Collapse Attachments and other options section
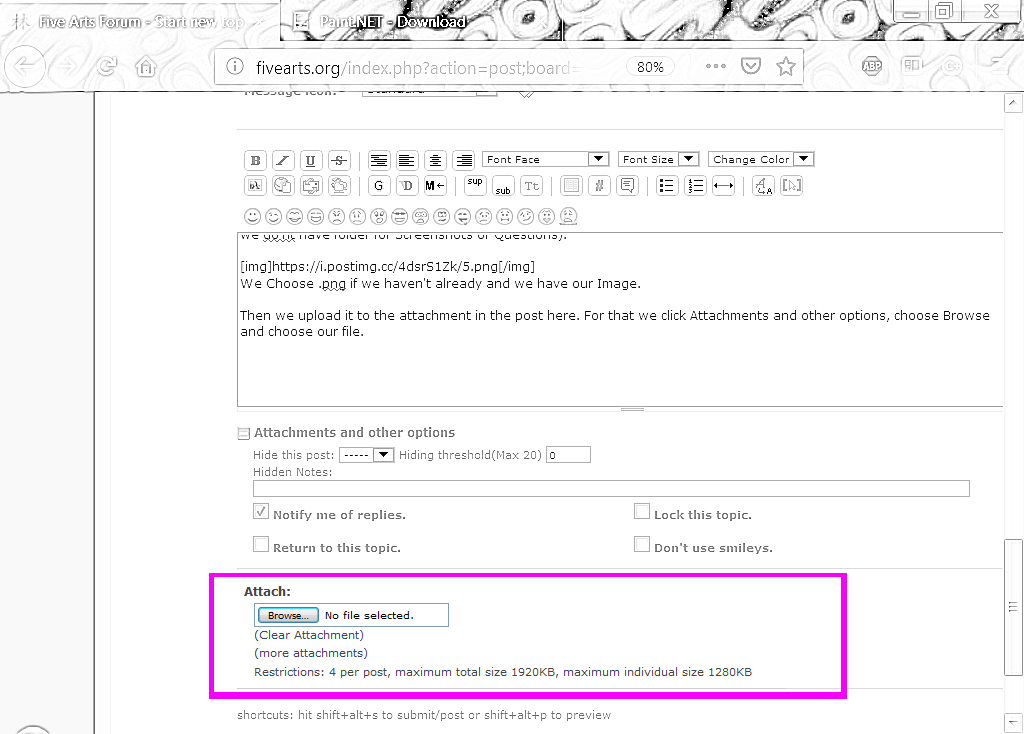 [x=244, y=433]
